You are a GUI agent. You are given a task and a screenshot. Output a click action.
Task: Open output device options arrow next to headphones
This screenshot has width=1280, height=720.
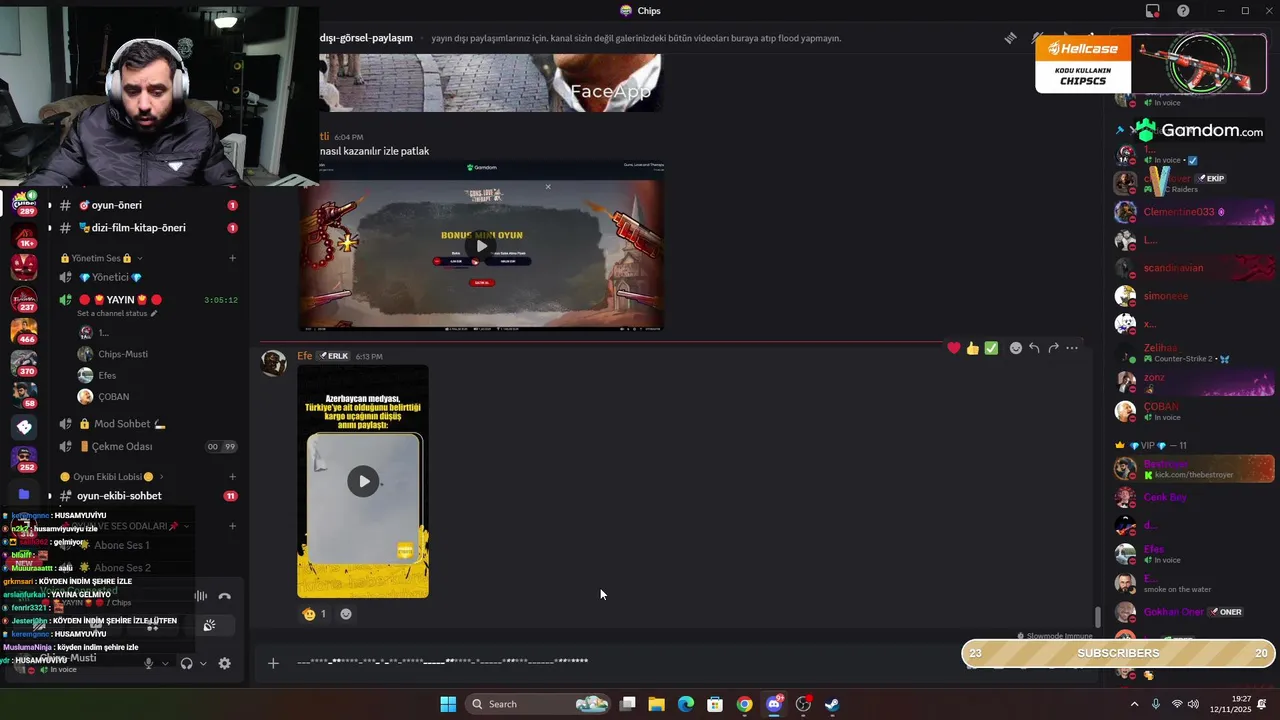coord(203,663)
